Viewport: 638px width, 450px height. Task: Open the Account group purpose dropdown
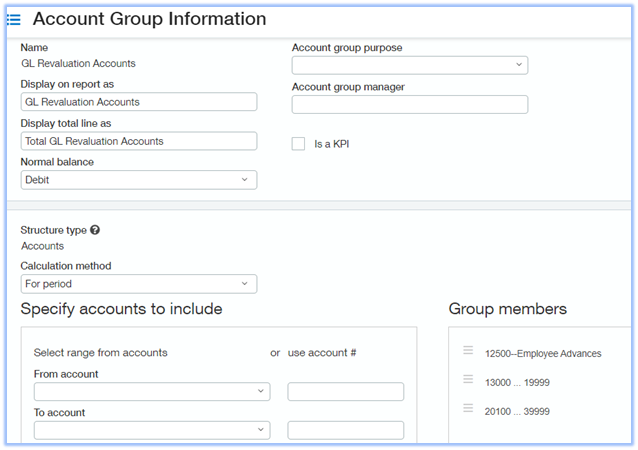409,65
